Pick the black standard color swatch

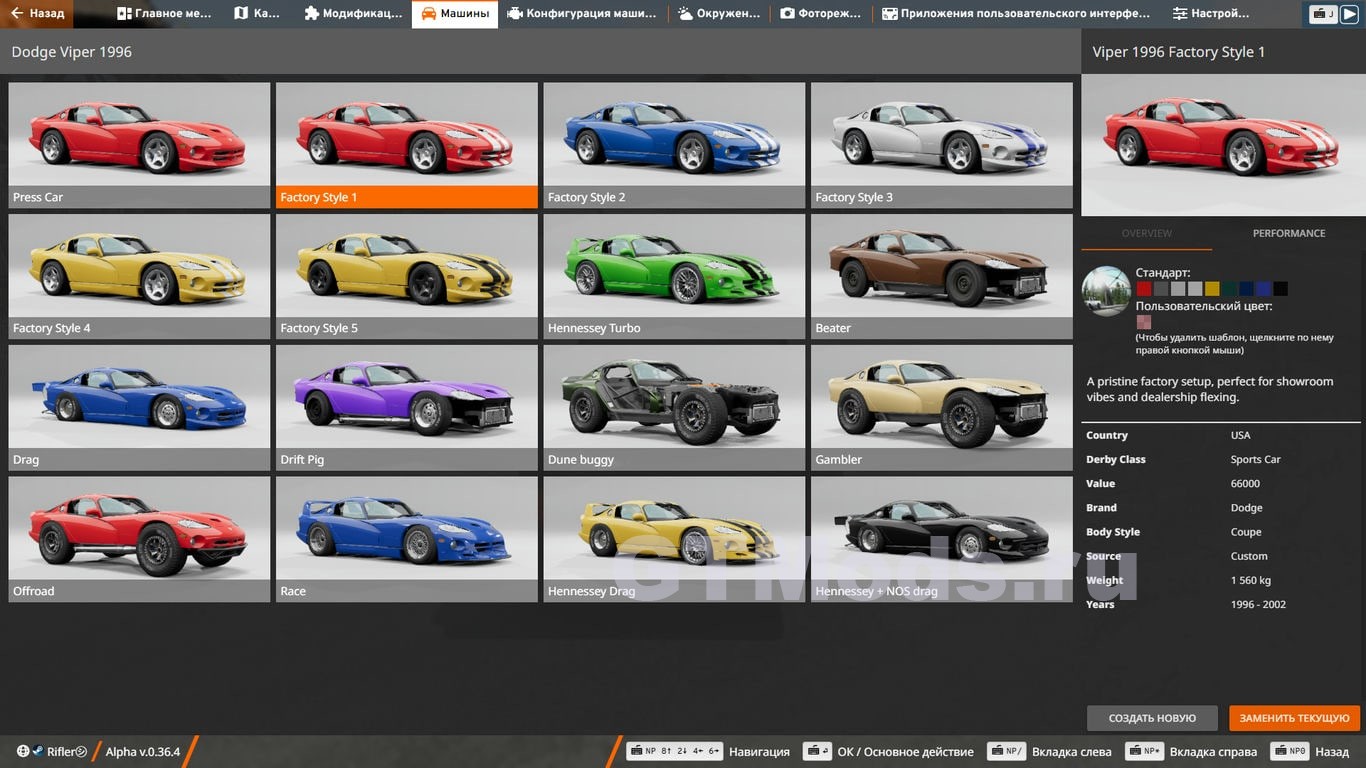click(1280, 289)
